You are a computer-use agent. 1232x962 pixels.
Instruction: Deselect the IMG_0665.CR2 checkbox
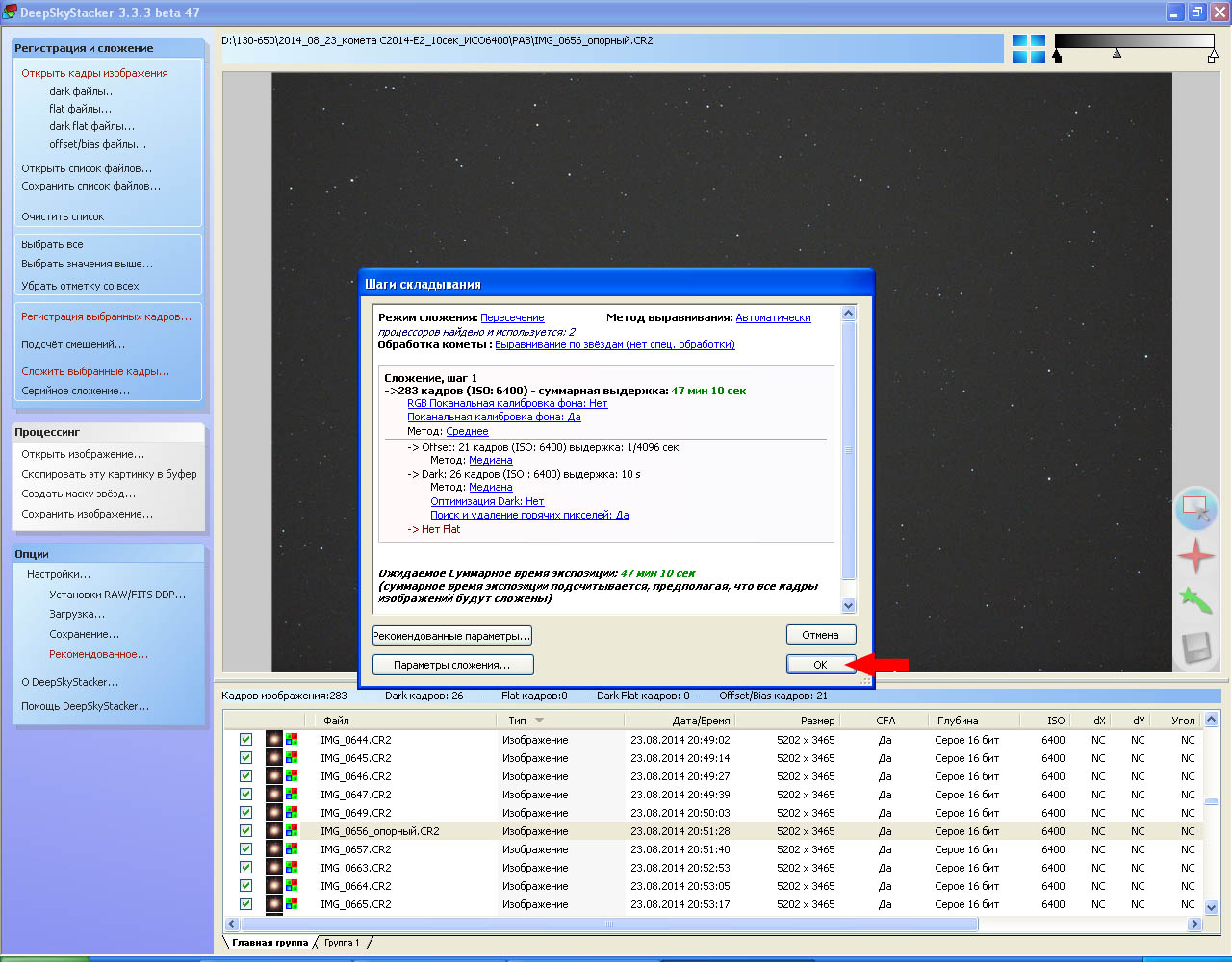point(245,904)
